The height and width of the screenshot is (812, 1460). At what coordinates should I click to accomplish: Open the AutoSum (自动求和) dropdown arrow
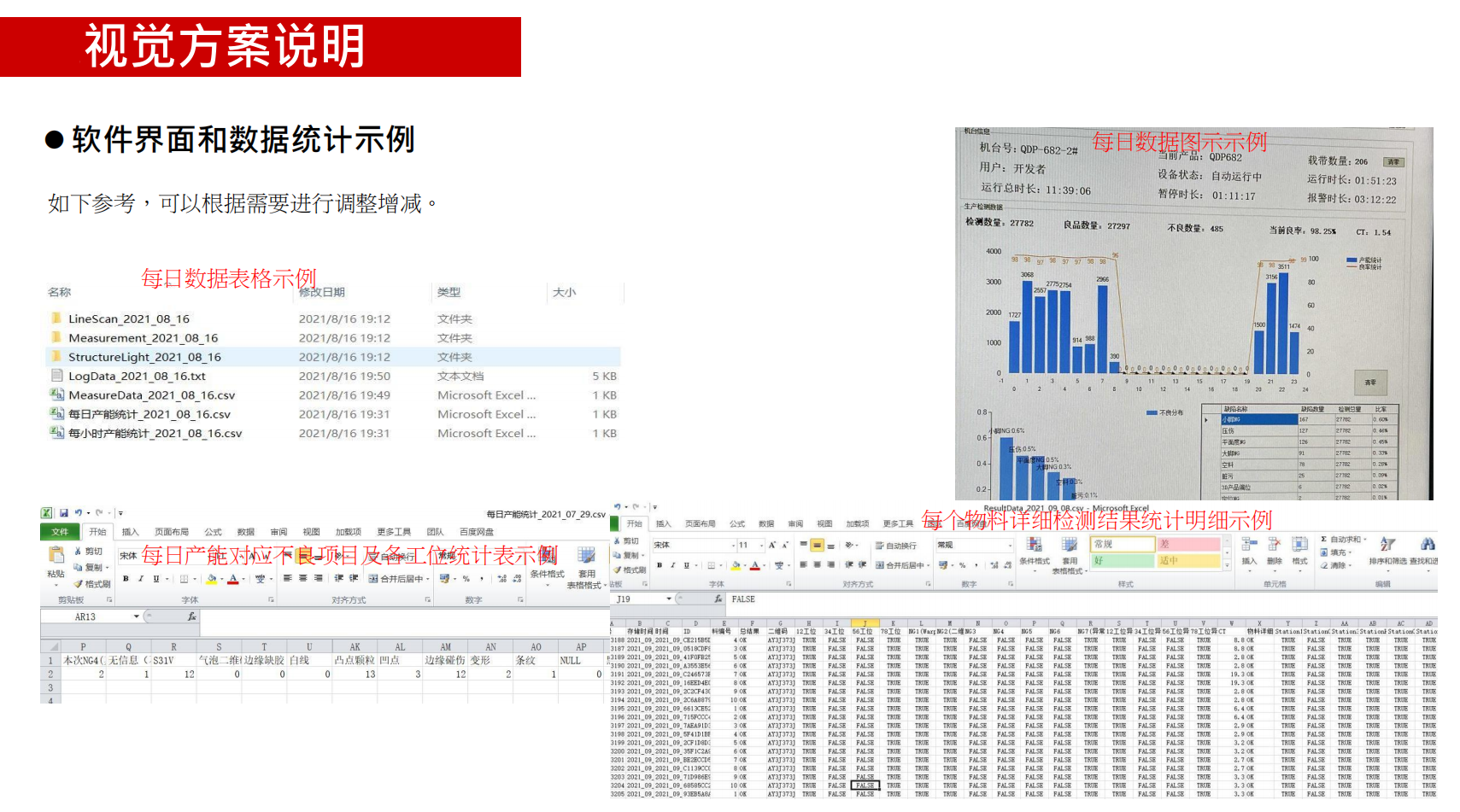[1365, 540]
